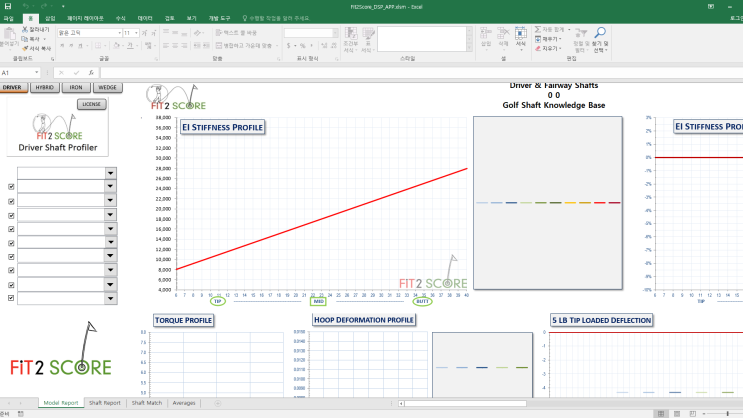
Task: Click the Wrap Text icon
Action: (218, 33)
